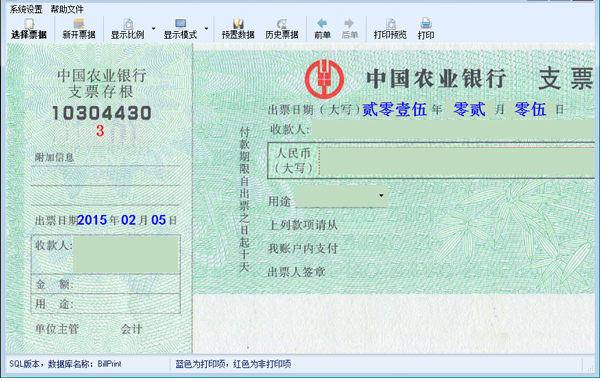The height and width of the screenshot is (381, 601).
Task: Click the 收款人 field on the cheque
Action: [x=453, y=130]
